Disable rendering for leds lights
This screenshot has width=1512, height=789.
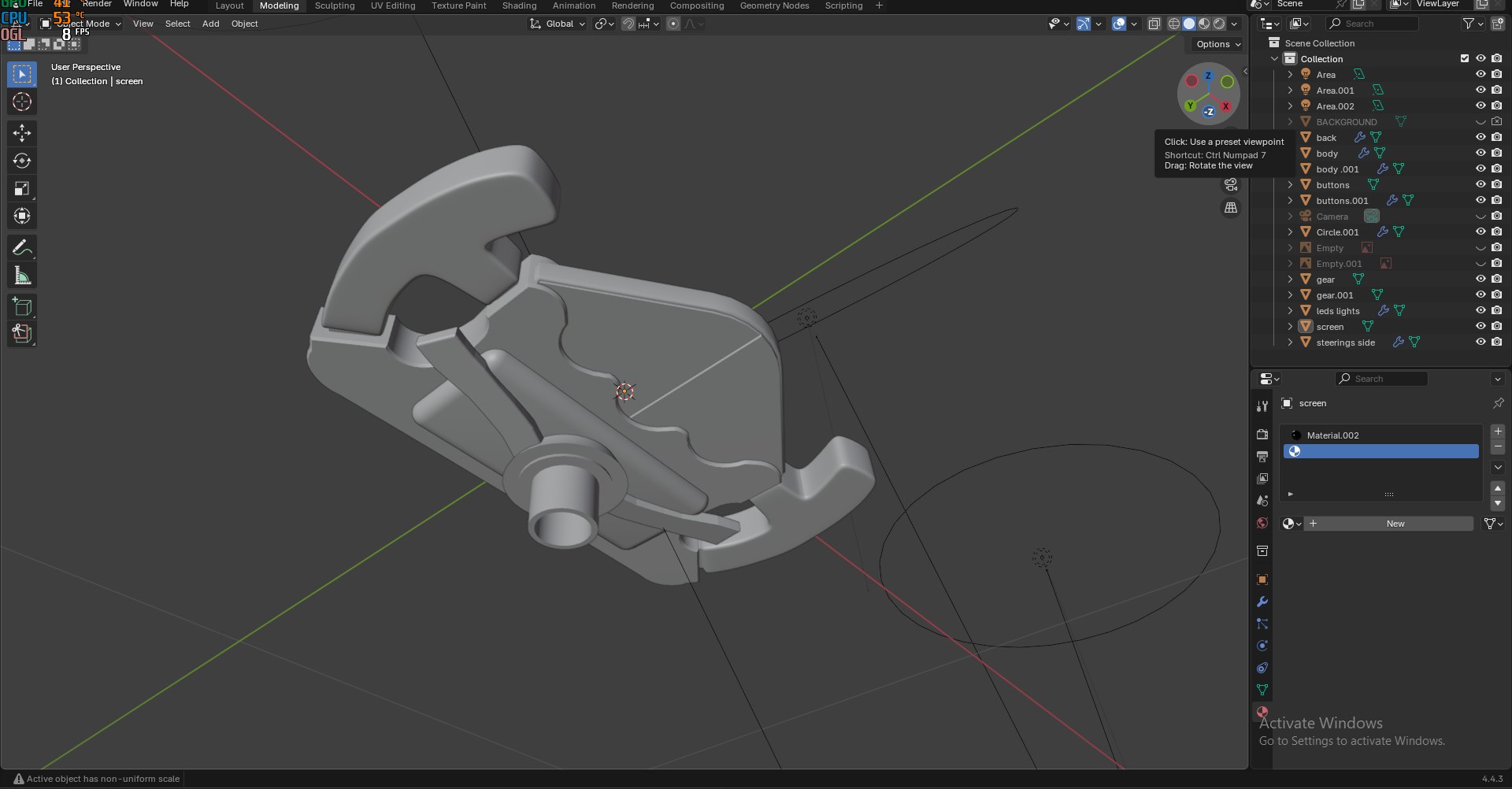[x=1496, y=311]
